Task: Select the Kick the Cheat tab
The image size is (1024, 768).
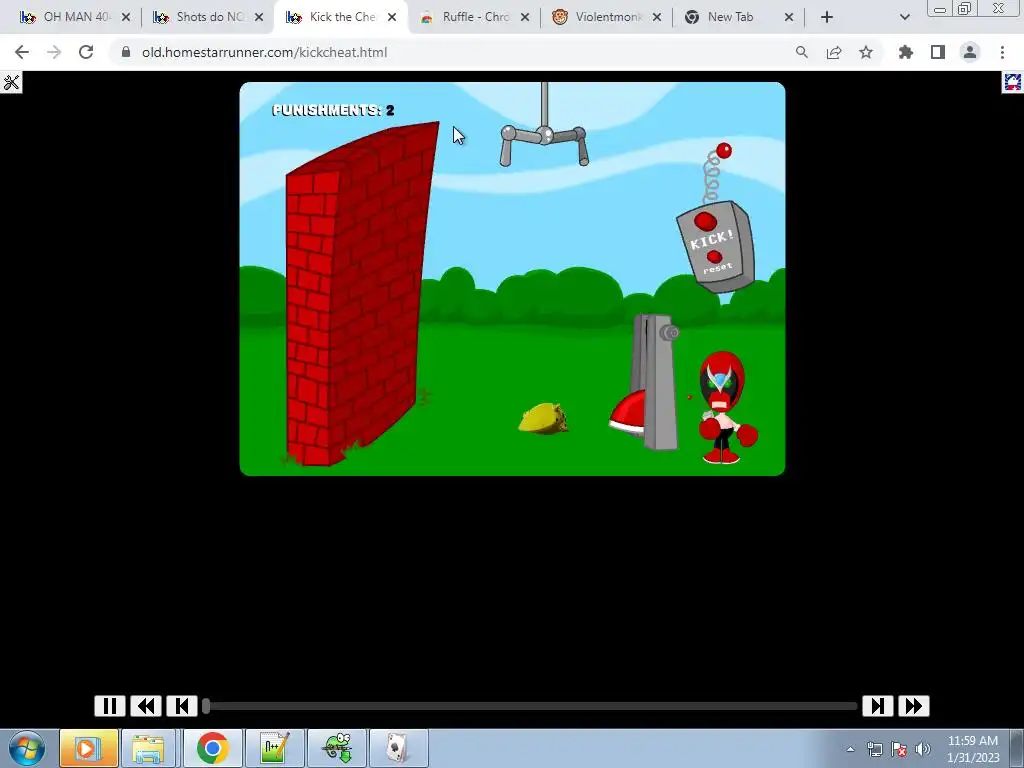Action: pyautogui.click(x=340, y=17)
